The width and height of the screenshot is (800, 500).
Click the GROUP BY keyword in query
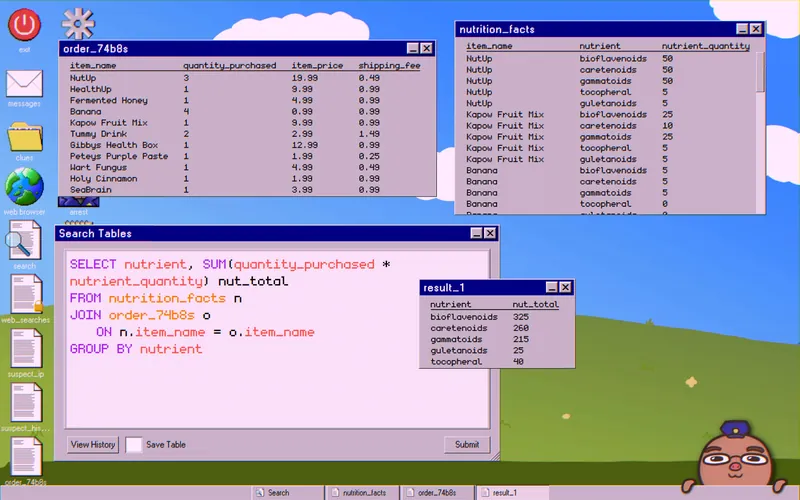[101, 349]
